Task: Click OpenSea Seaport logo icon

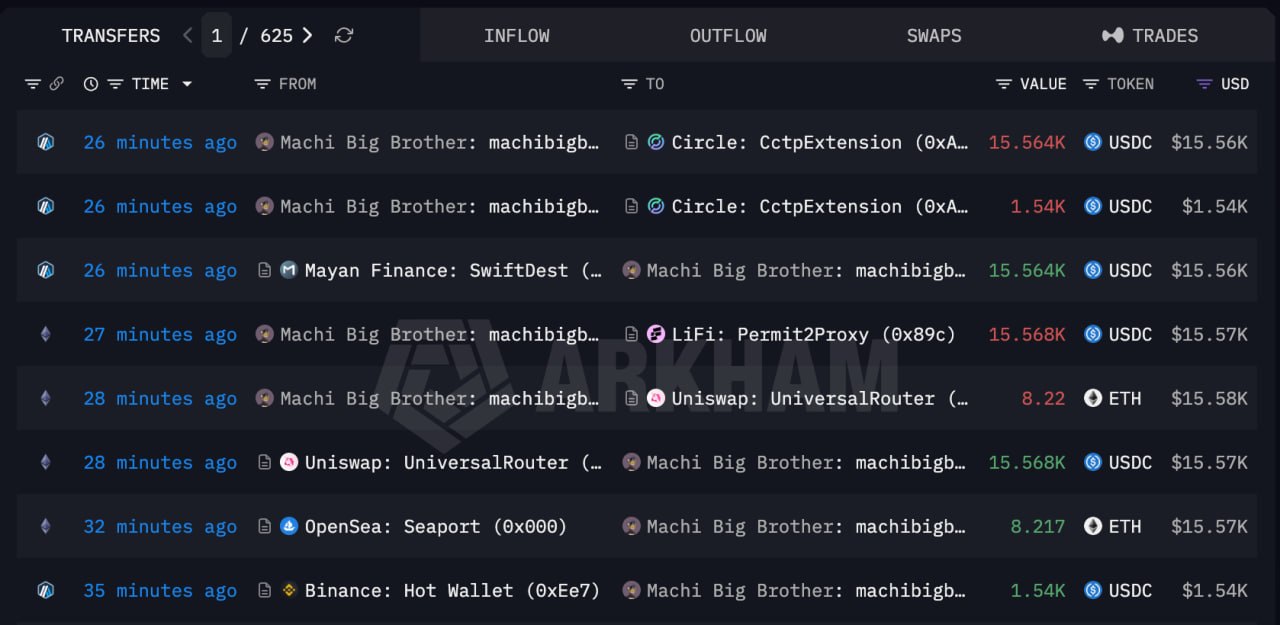Action: coord(289,526)
